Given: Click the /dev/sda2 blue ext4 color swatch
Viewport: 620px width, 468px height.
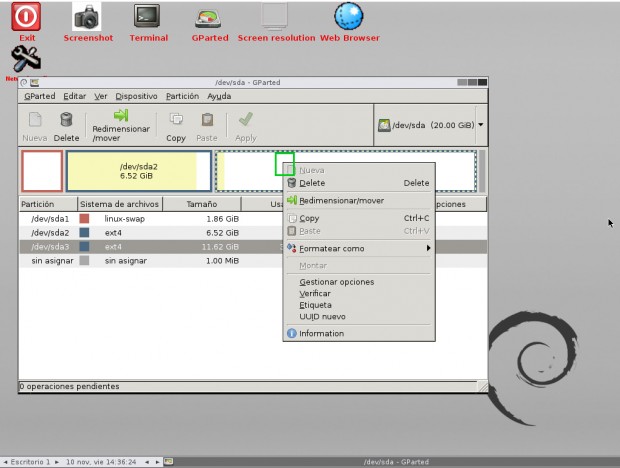Looking at the screenshot, I should click(84, 232).
